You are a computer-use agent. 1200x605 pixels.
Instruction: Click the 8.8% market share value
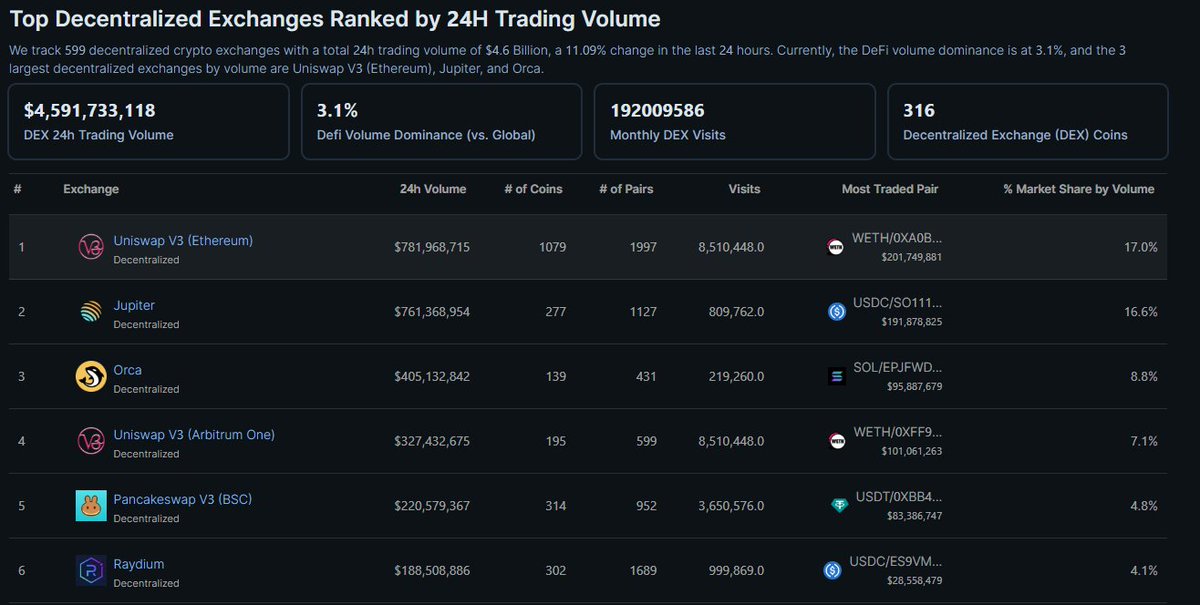(1144, 377)
